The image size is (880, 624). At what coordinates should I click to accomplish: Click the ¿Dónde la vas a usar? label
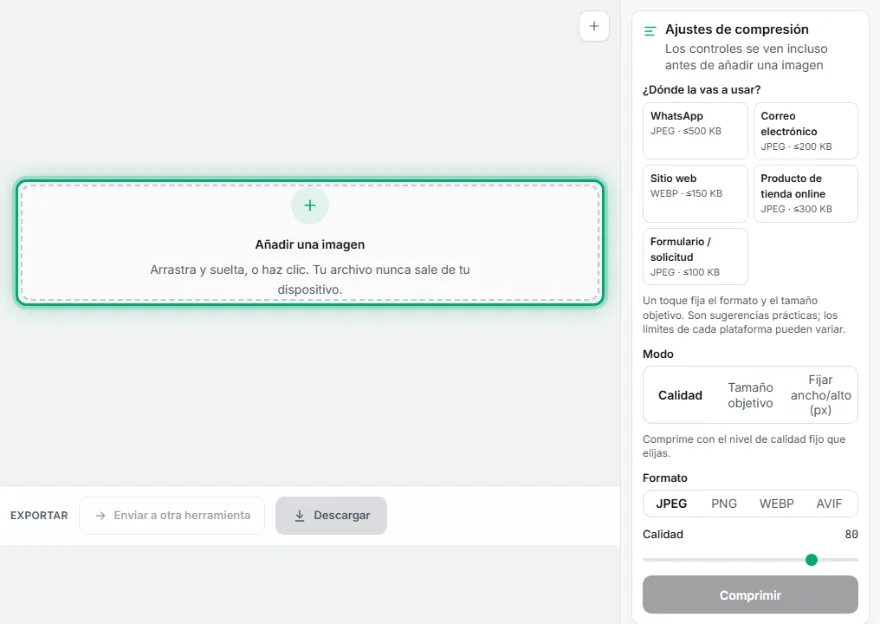[x=702, y=90]
